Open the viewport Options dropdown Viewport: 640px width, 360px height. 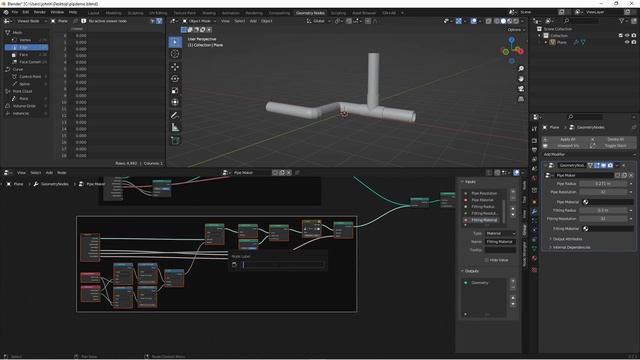[x=516, y=30]
